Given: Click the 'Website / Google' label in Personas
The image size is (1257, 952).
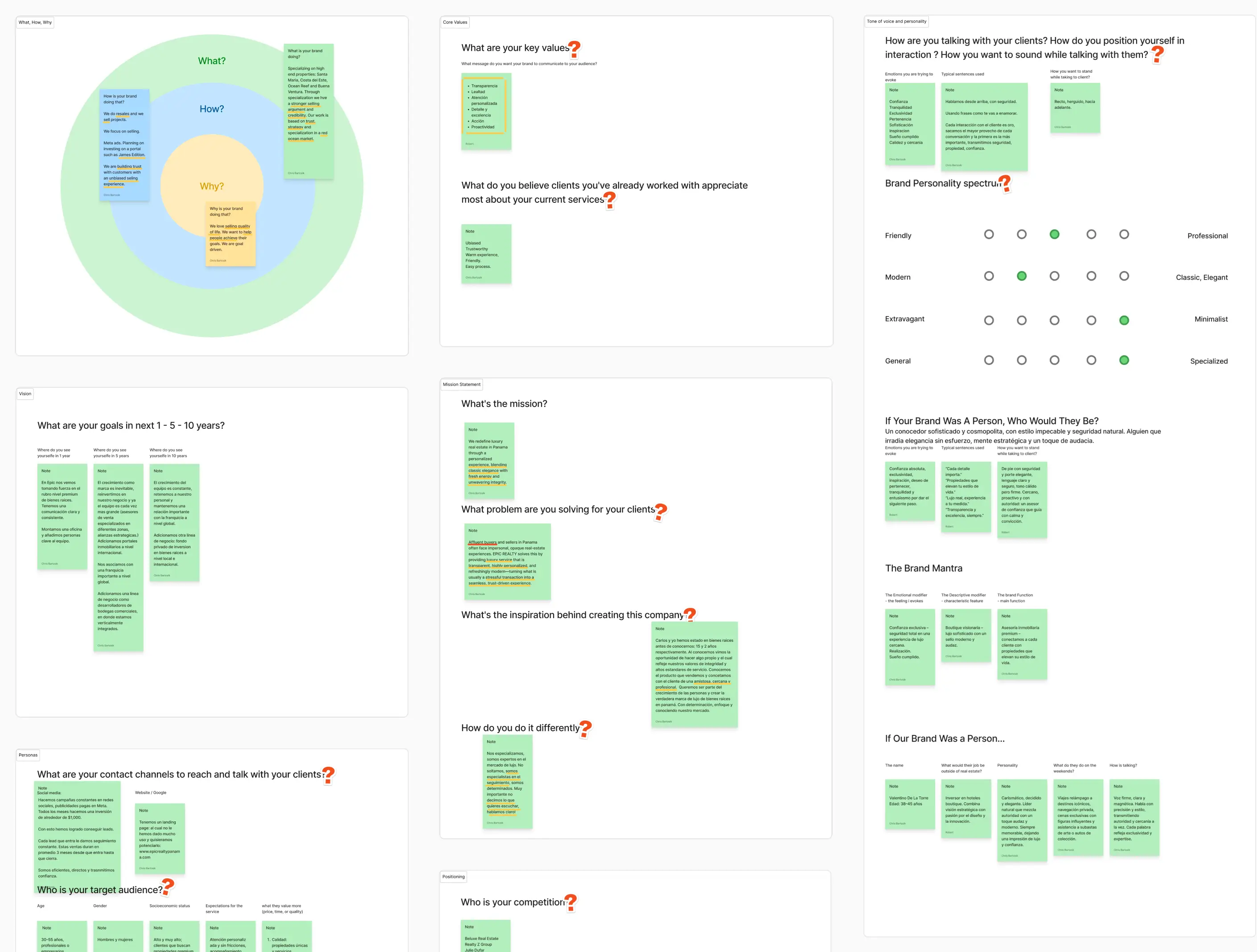Looking at the screenshot, I should pos(151,793).
